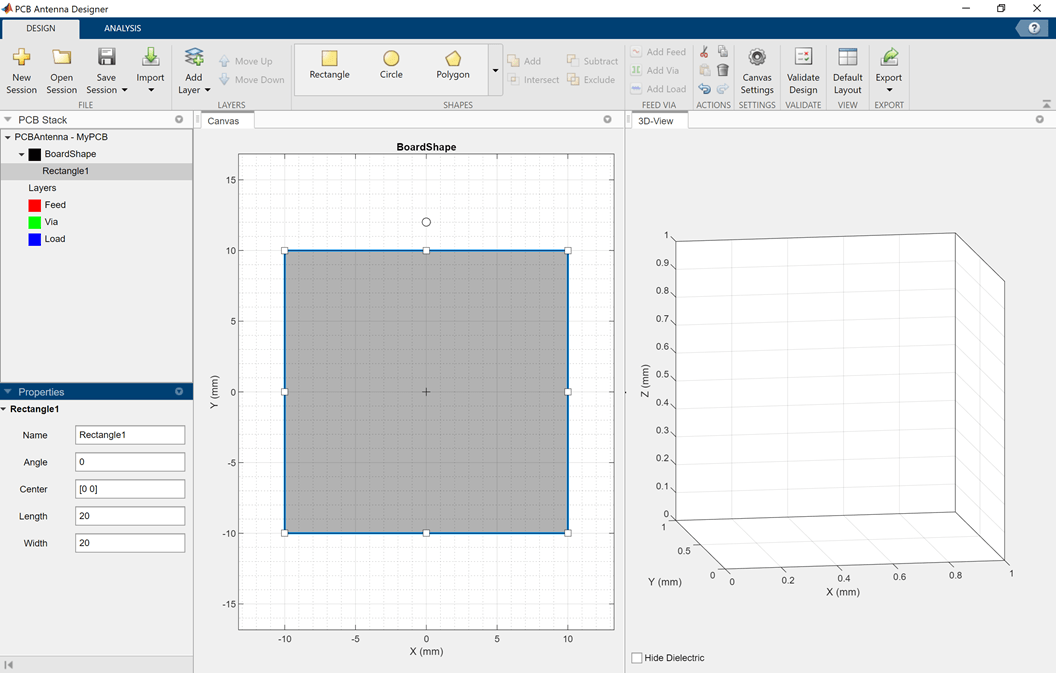
Task: Collapse the toolstrip ribbon arrow
Action: (1046, 104)
